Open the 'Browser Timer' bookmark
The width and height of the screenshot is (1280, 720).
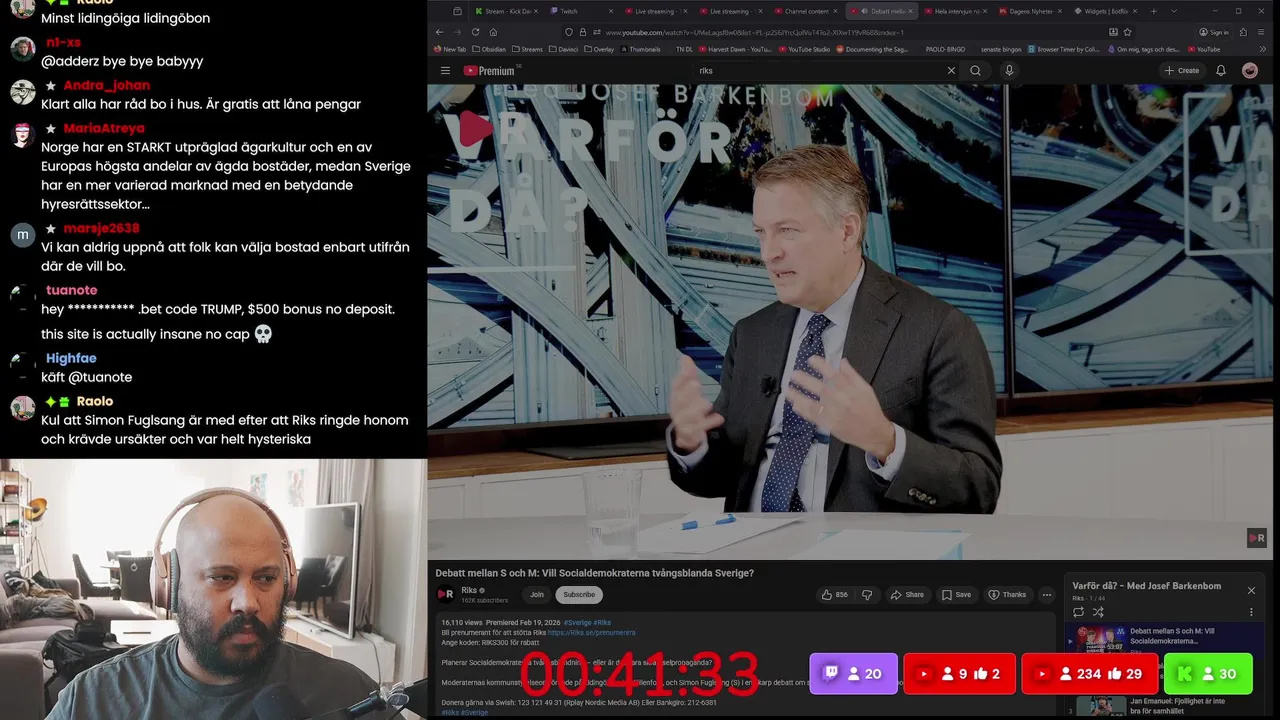coord(1062,49)
